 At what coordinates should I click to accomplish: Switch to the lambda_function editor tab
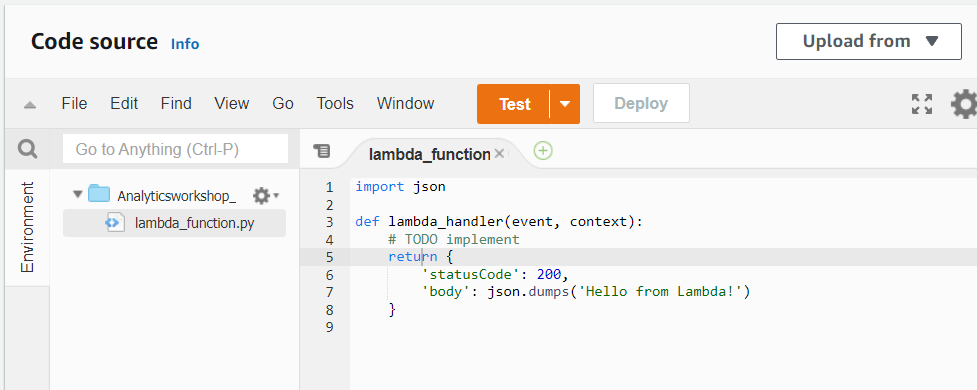[429, 155]
